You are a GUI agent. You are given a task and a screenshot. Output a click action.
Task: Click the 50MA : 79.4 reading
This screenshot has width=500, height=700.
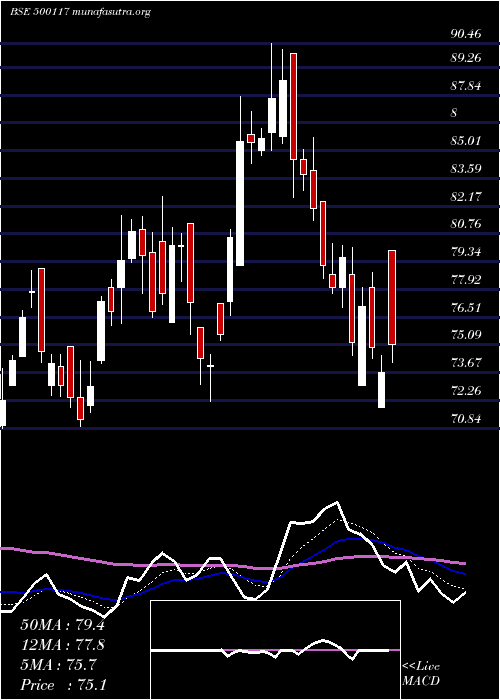(62, 625)
